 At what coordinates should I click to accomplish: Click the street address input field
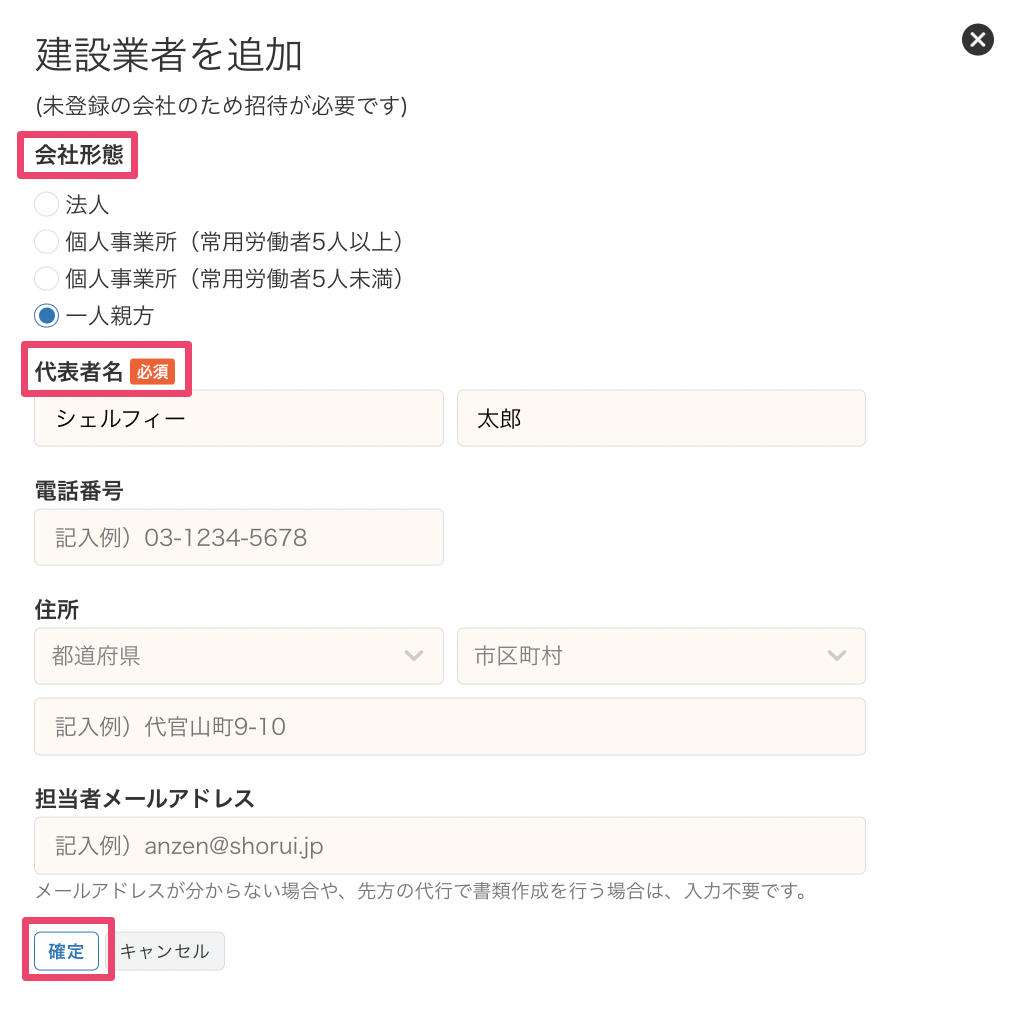(x=449, y=726)
